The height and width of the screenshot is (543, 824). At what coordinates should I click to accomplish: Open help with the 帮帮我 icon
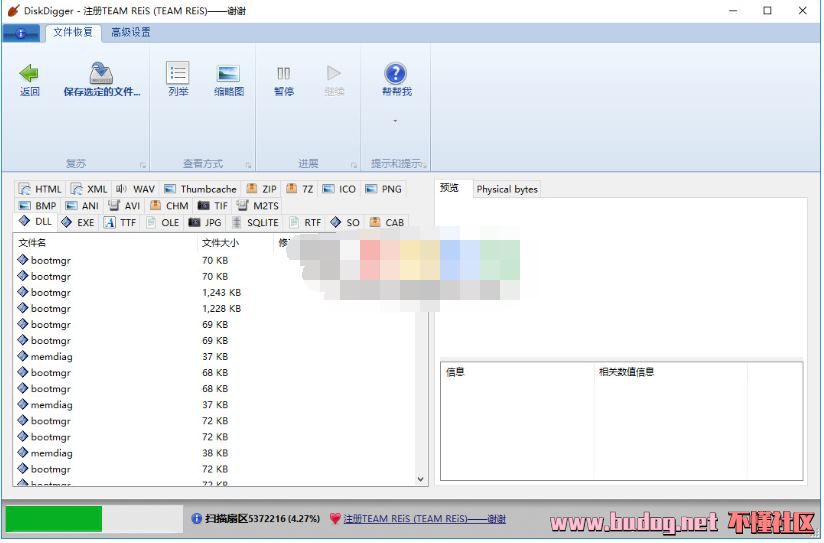pyautogui.click(x=396, y=74)
